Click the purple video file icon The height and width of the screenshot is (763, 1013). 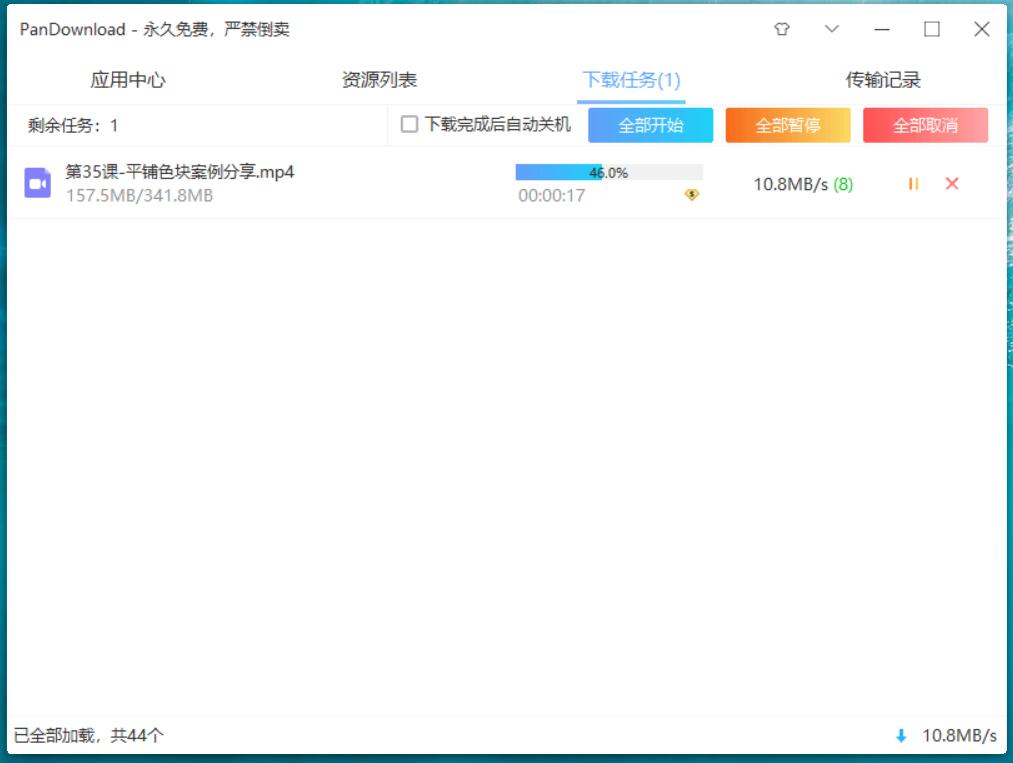[x=38, y=183]
